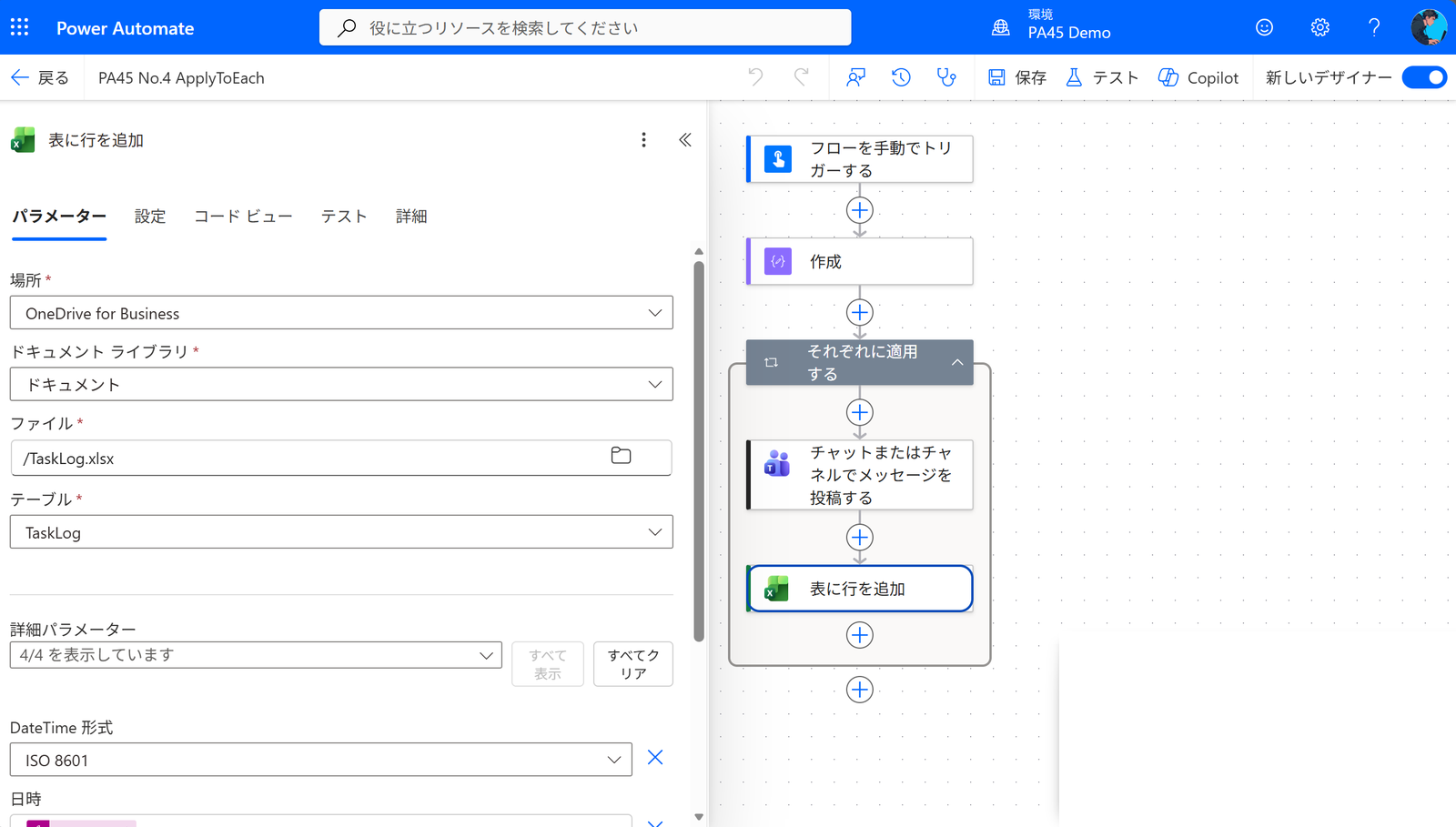The image size is (1456, 827).
Task: Click the 作成 compose action icon
Action: pos(778,261)
